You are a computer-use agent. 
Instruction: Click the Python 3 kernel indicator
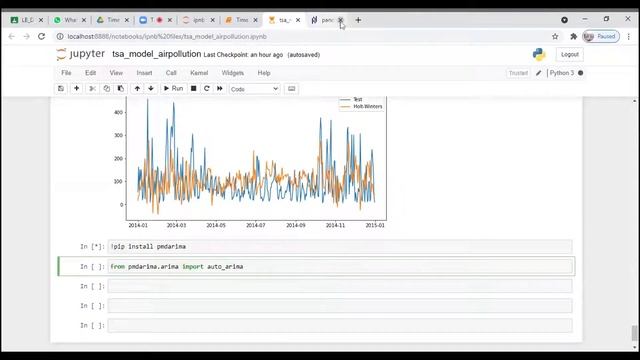(x=566, y=73)
